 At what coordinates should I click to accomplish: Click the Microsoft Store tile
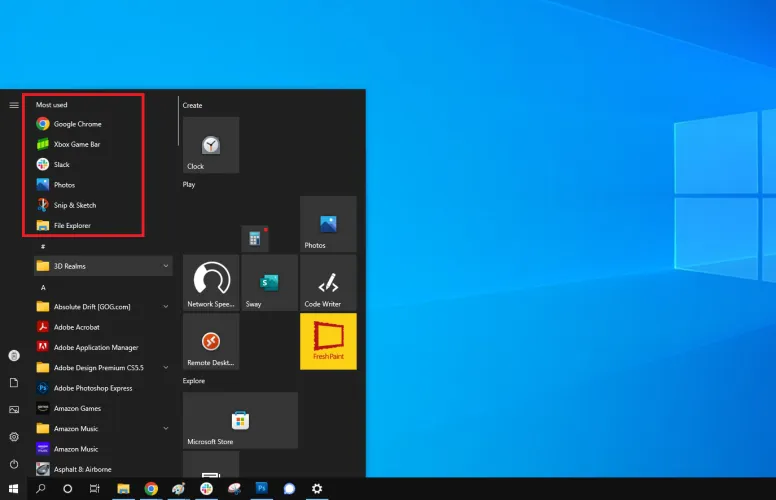pyautogui.click(x=240, y=420)
